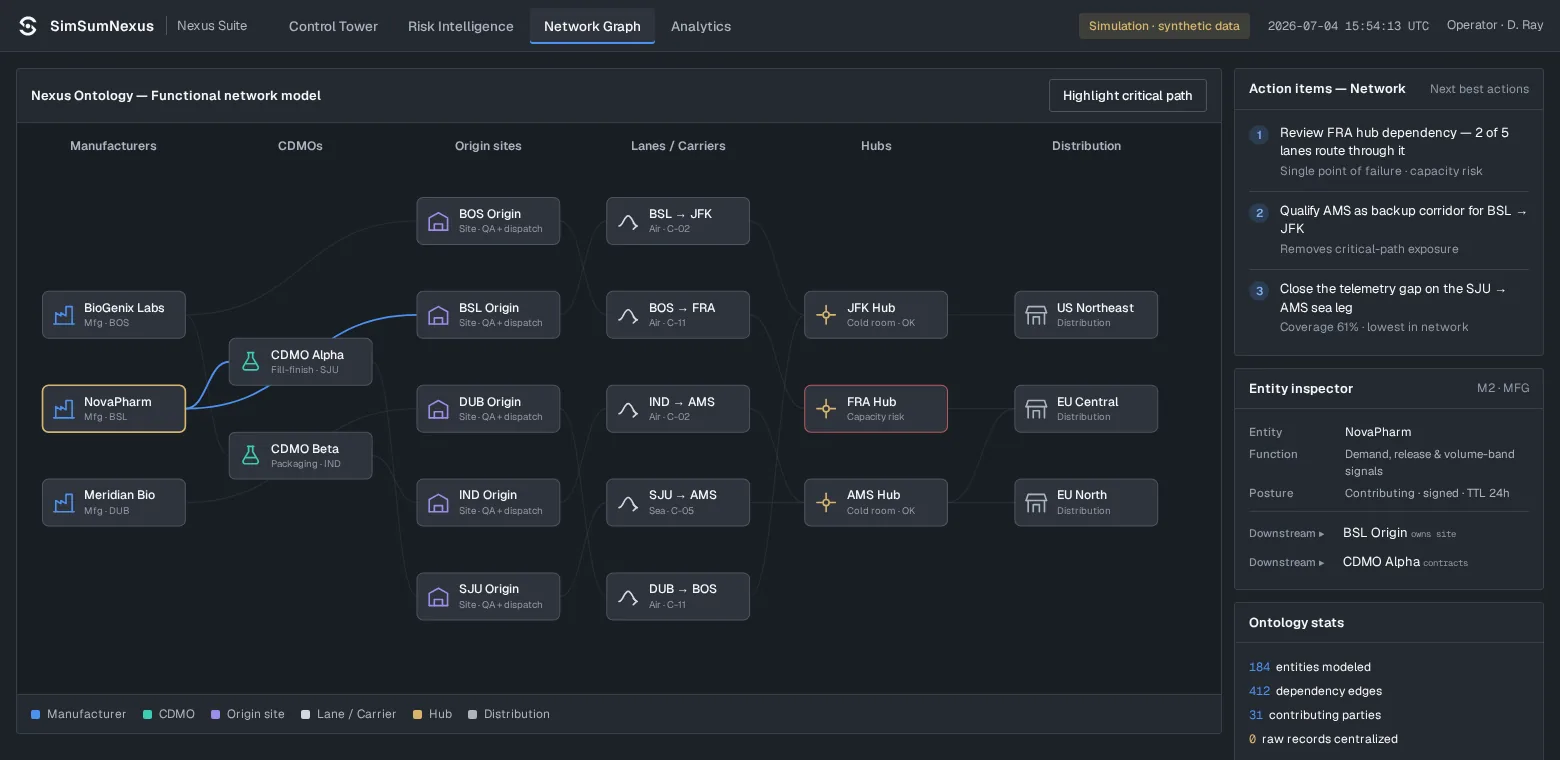Select the Meridian Bio factory icon
The width and height of the screenshot is (1560, 760).
coord(64,502)
